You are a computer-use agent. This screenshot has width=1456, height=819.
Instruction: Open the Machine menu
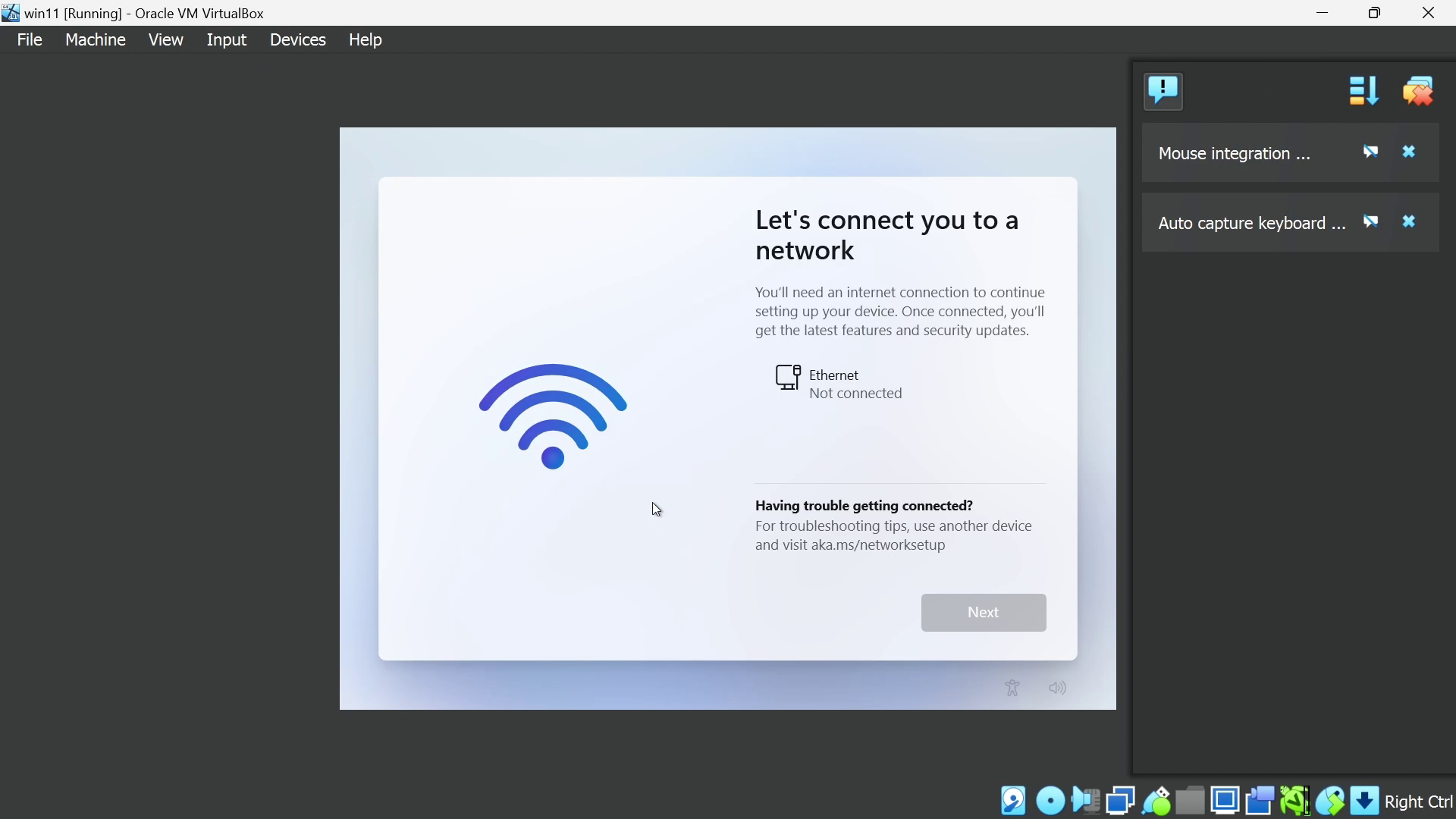coord(96,39)
